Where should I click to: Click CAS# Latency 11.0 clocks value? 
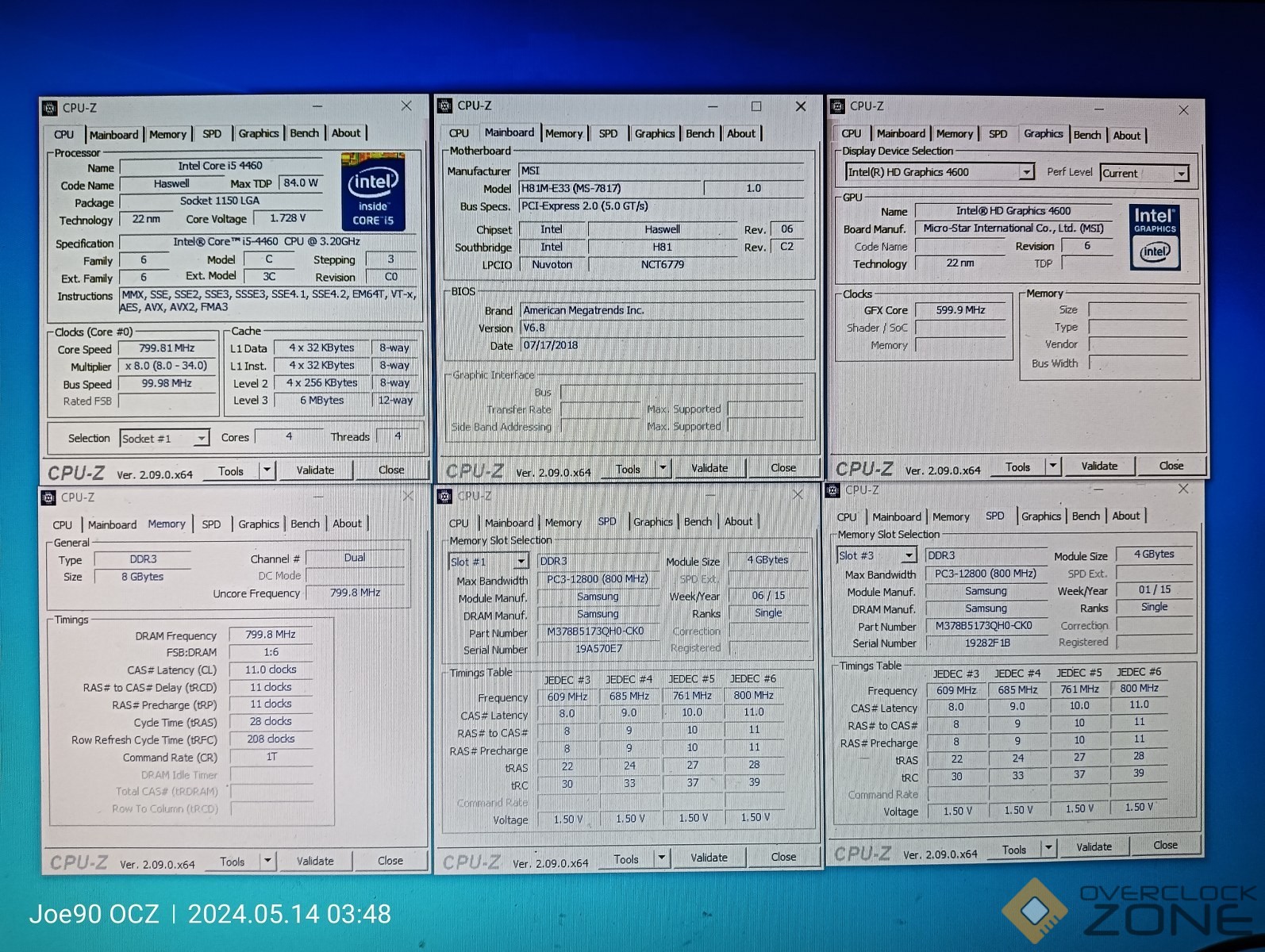(270, 670)
